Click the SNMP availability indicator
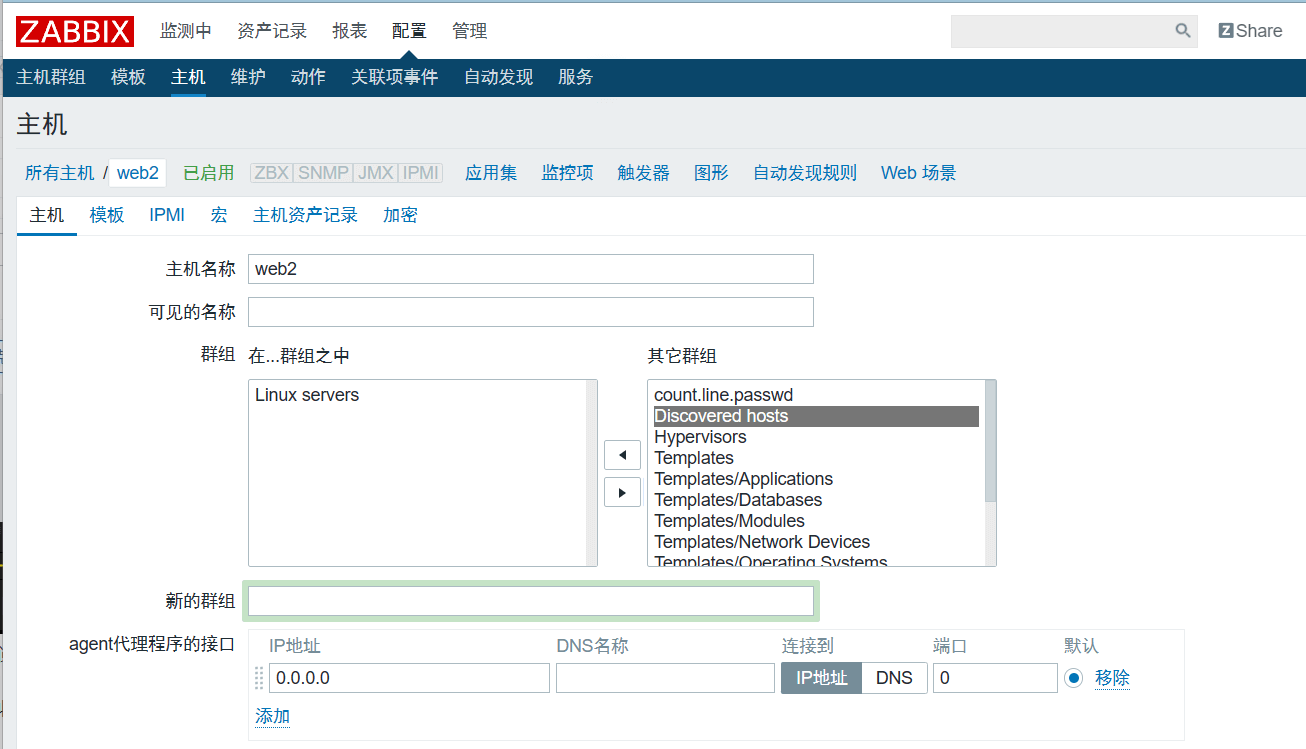 (324, 173)
